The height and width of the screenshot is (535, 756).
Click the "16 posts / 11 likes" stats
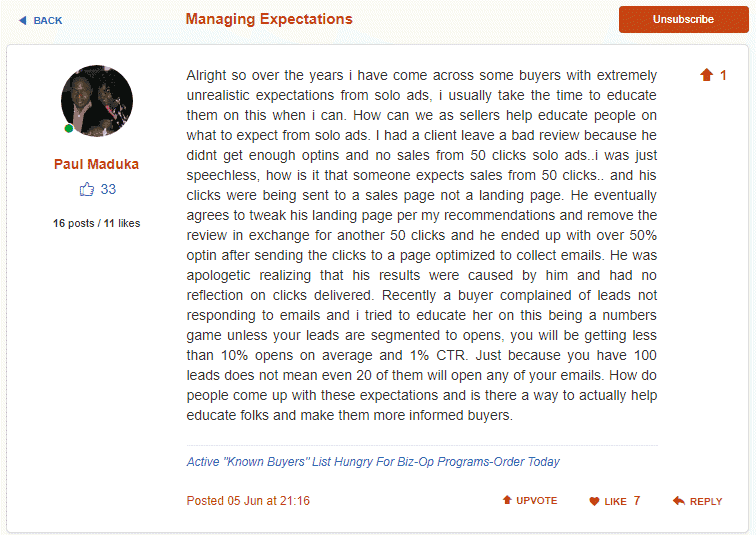click(96, 223)
